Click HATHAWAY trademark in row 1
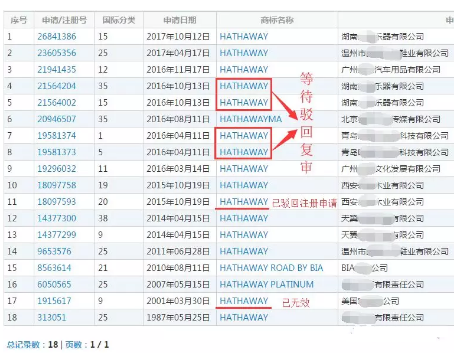This screenshot has width=456, height=362. [244, 36]
